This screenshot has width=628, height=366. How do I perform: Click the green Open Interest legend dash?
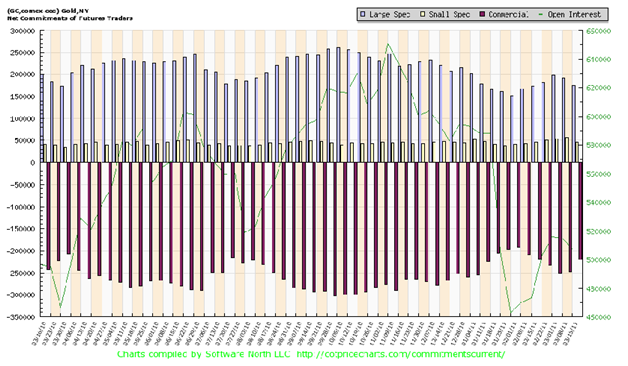pyautogui.click(x=541, y=14)
